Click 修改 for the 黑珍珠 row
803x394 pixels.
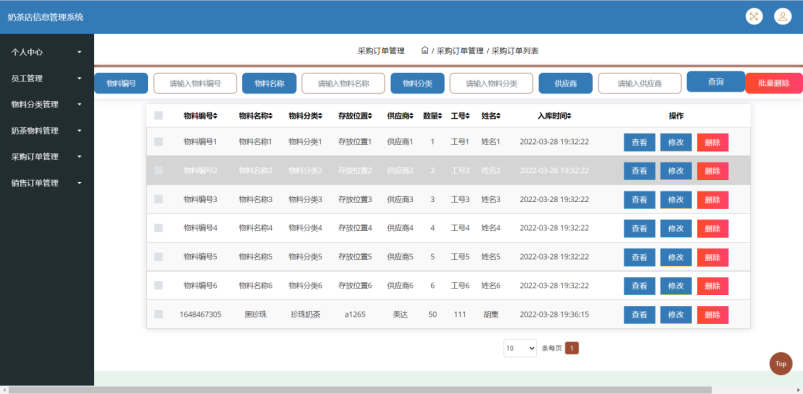pos(676,315)
